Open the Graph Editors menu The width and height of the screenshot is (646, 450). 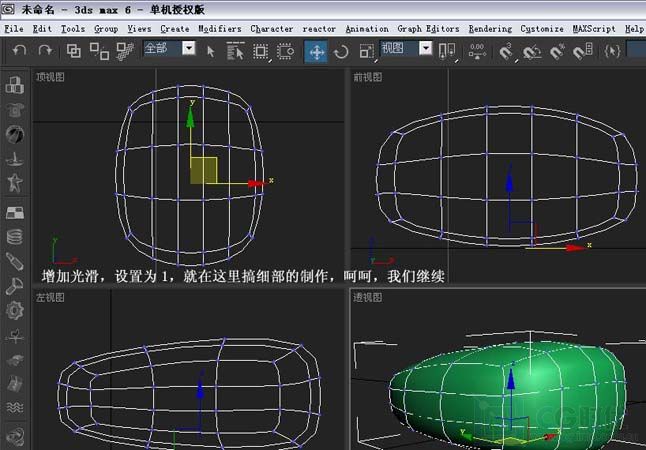(x=428, y=29)
